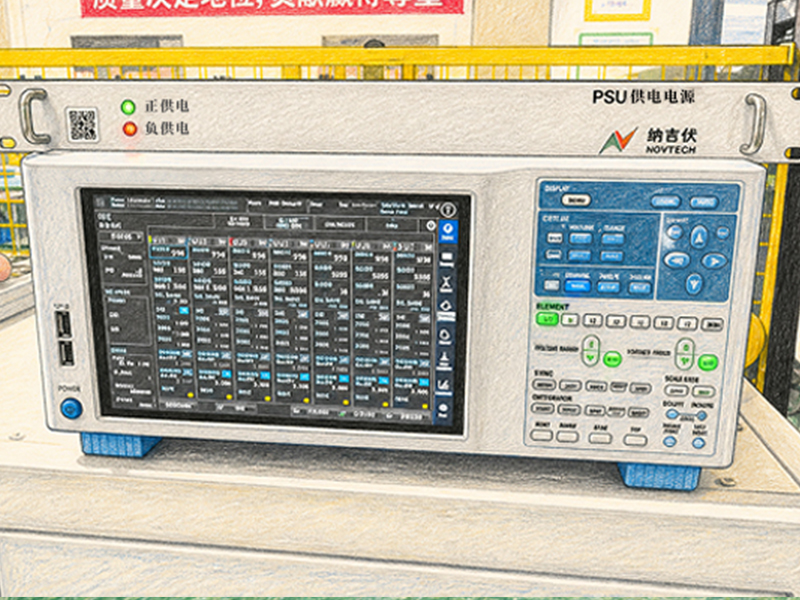
Task: Open the first tab above the element table
Action: point(238,221)
